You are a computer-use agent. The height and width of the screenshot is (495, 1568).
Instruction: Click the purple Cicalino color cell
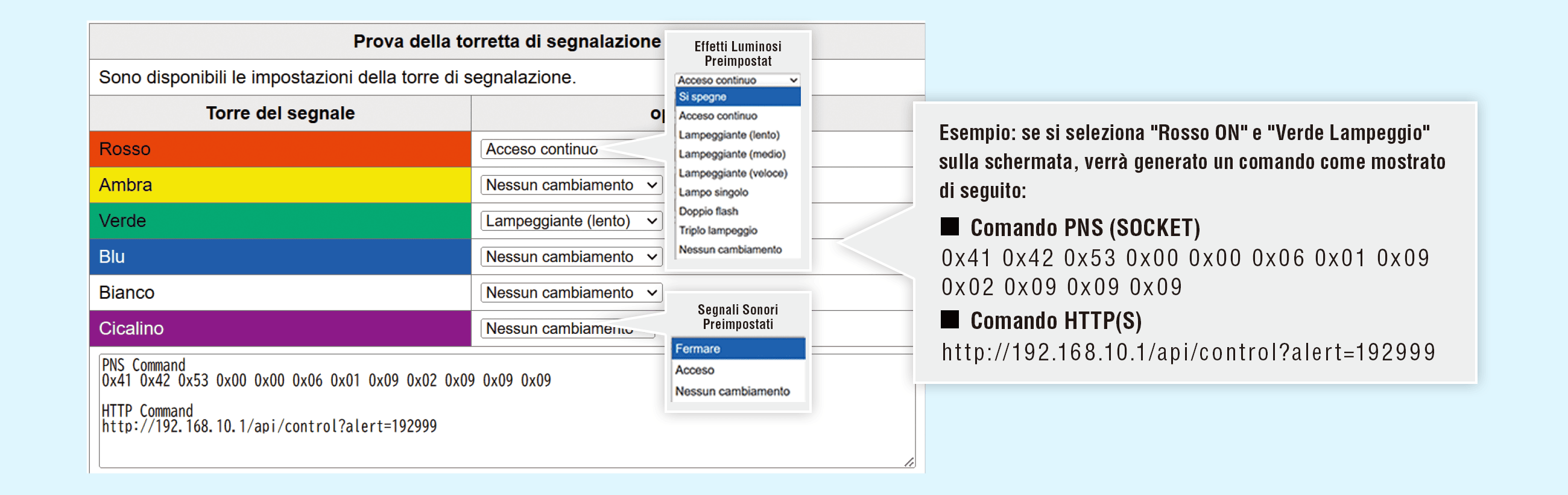point(280,328)
